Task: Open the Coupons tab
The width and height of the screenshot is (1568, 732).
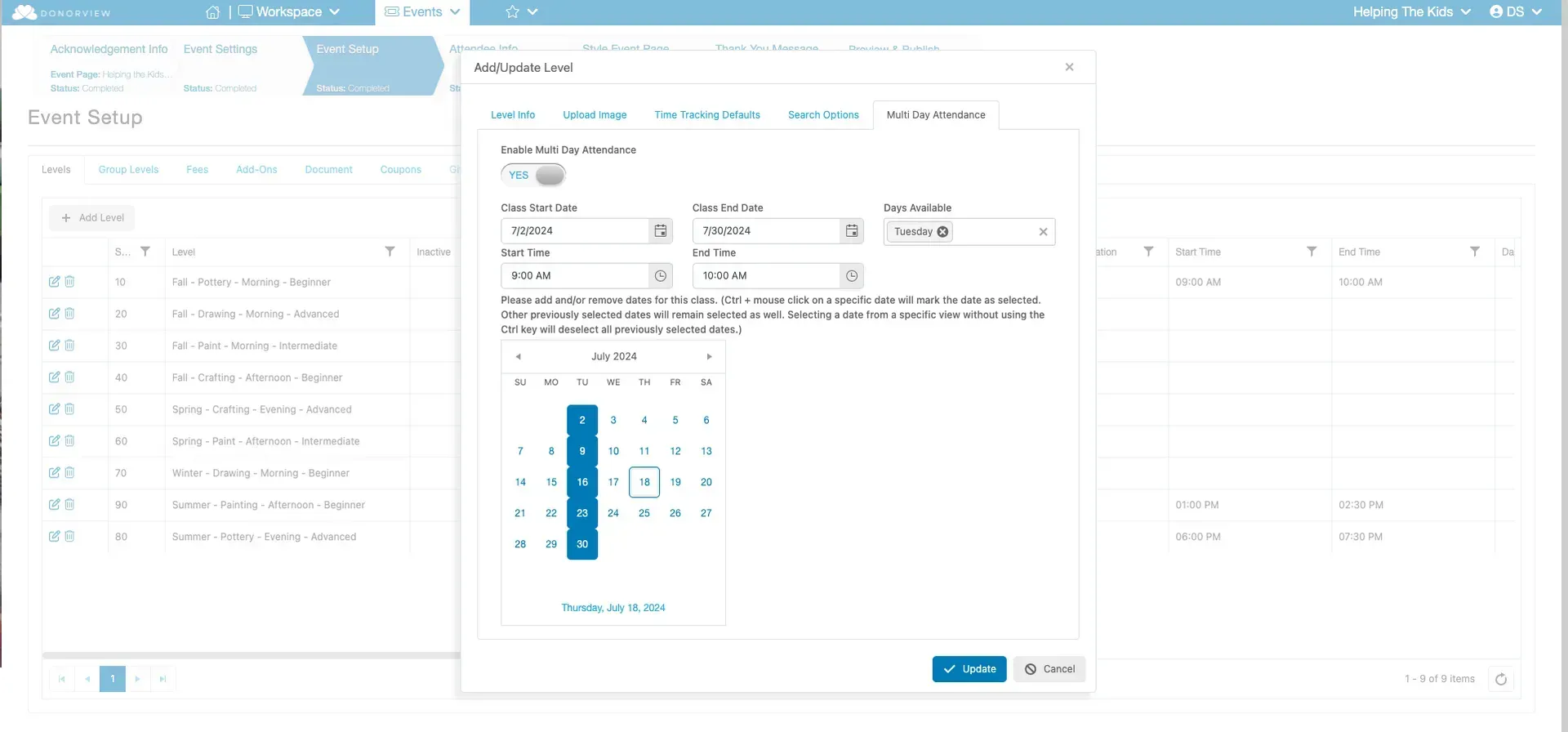Action: coord(400,170)
